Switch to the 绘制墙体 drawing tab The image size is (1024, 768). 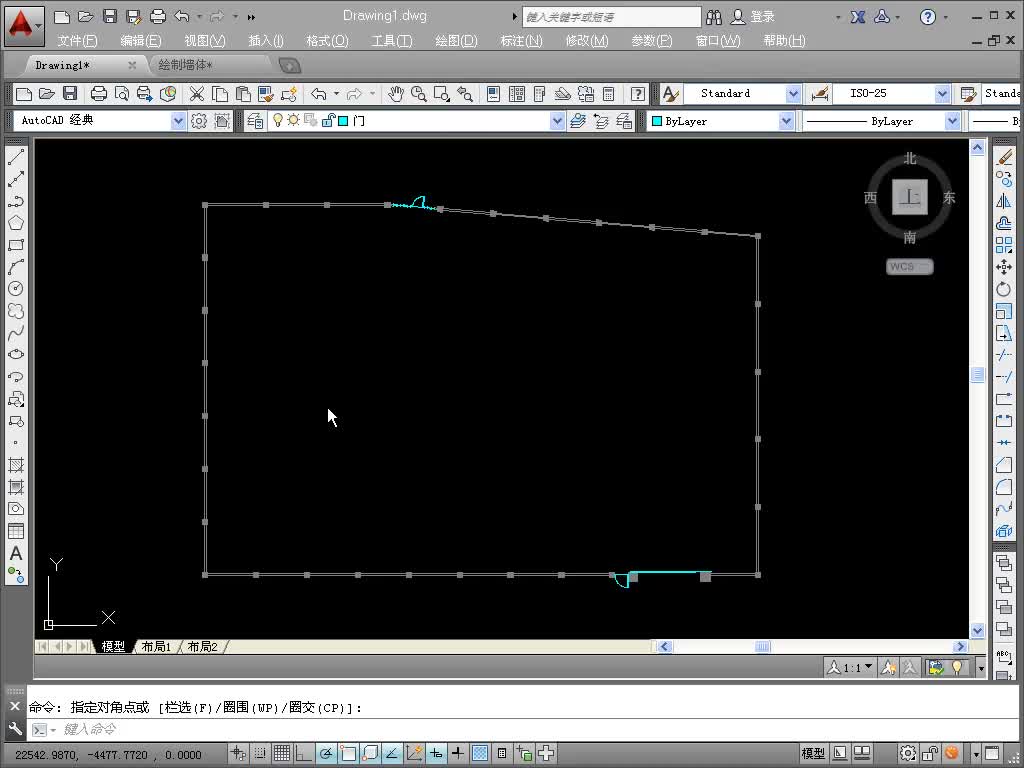[x=185, y=65]
